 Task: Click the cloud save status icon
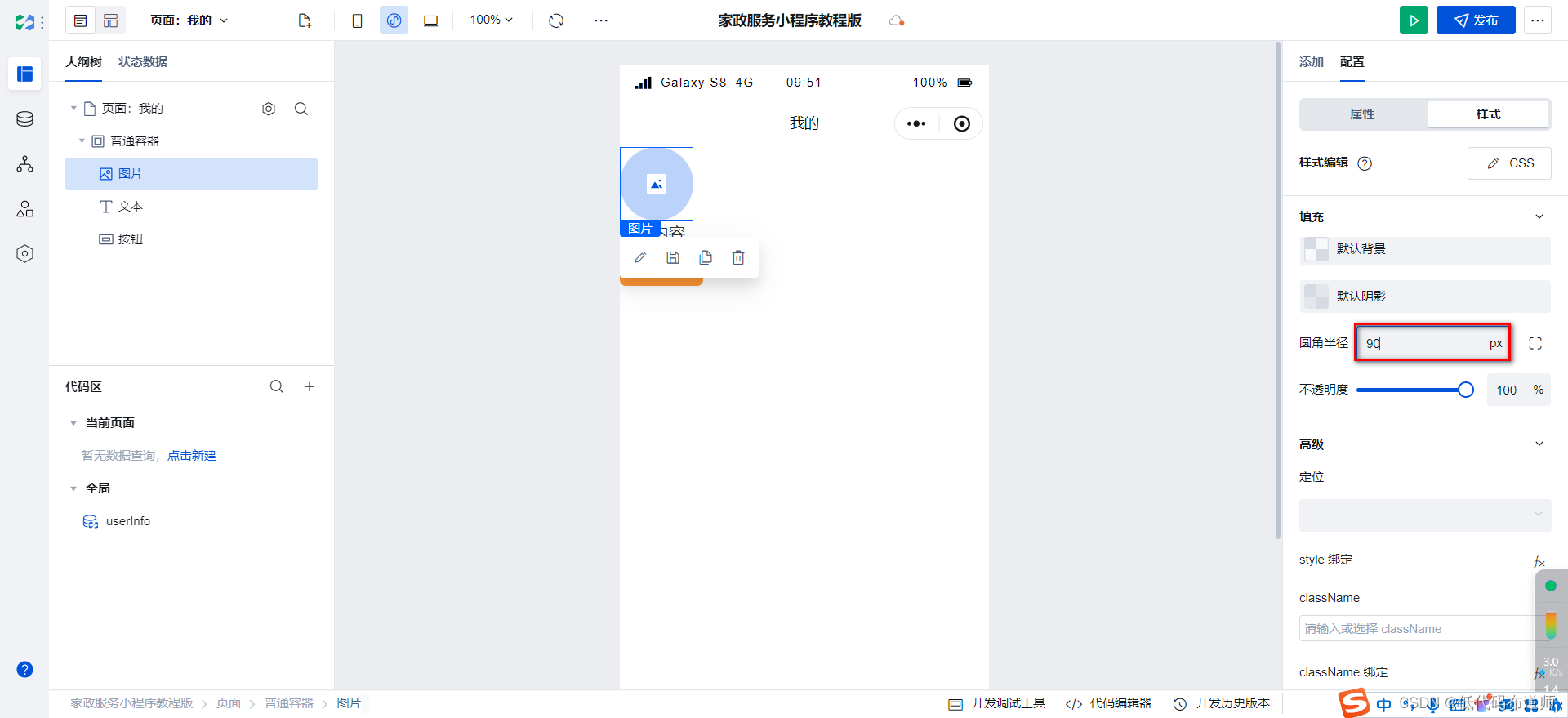coord(896,20)
